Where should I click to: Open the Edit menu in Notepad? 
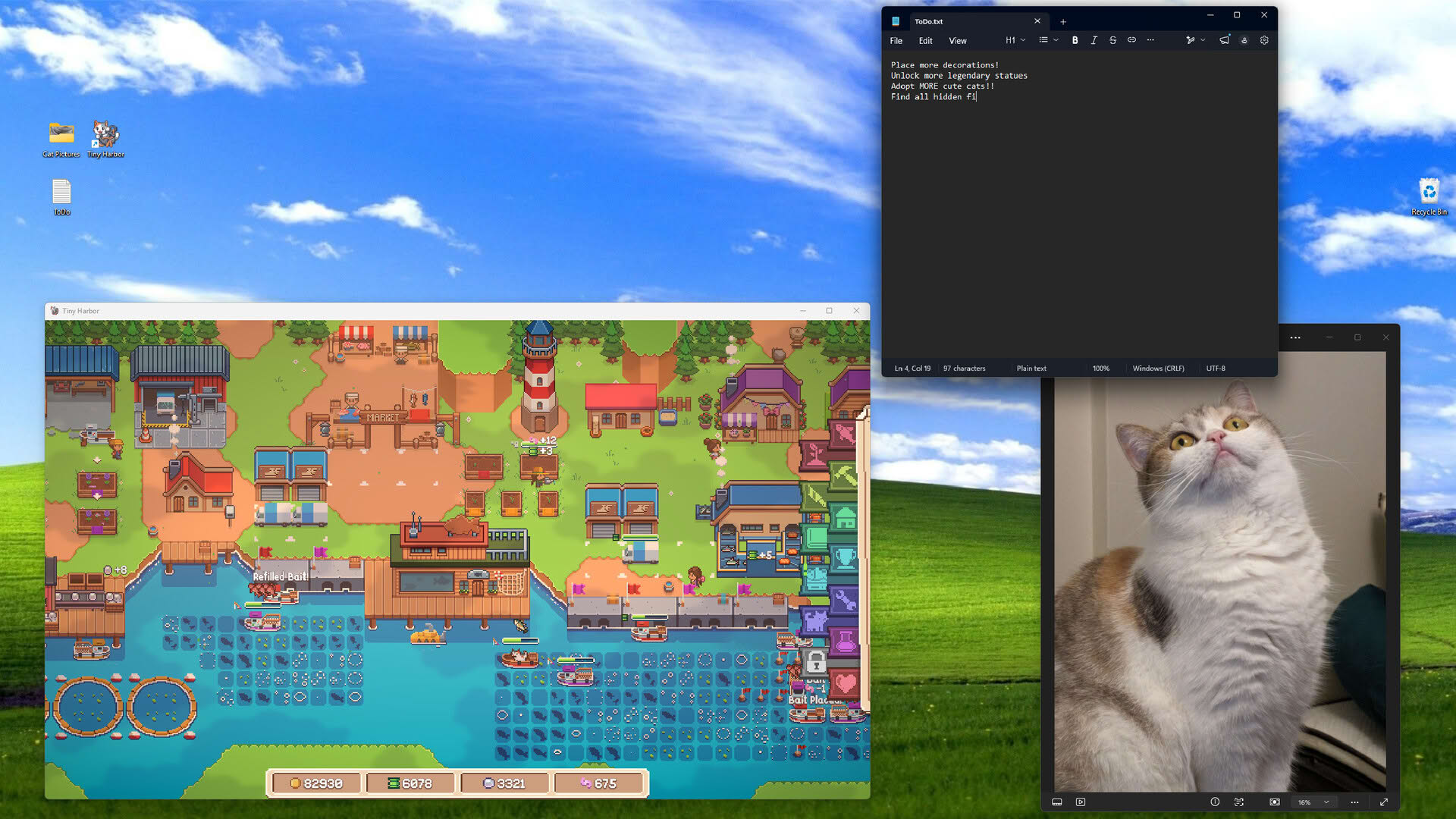pos(926,41)
